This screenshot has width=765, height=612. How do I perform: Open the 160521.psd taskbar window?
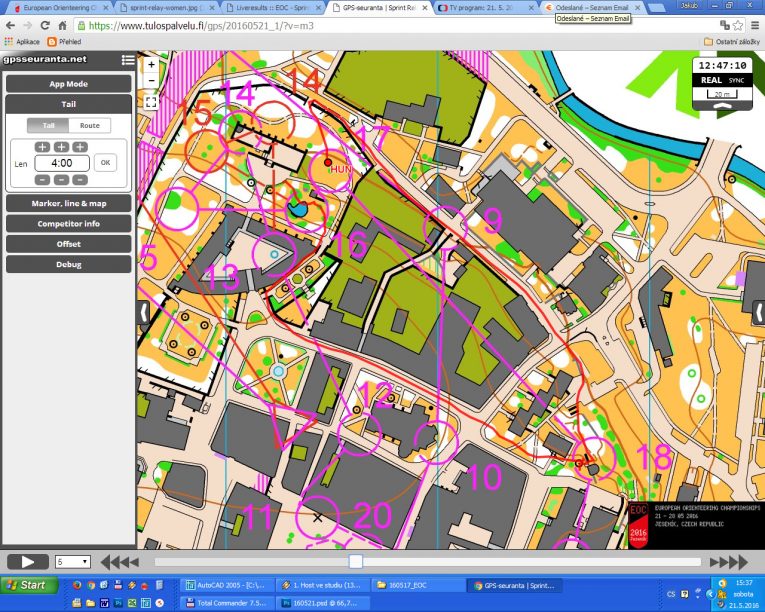coord(322,603)
